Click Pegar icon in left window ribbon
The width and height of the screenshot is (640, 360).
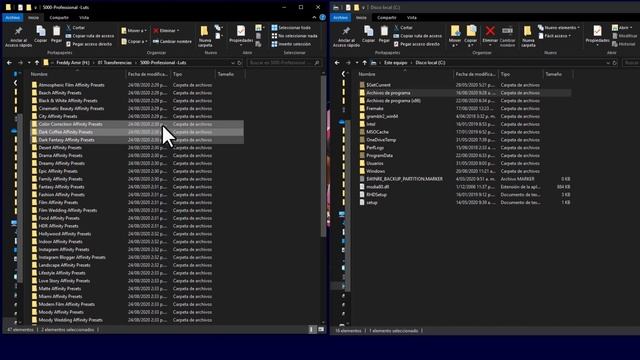pos(56,34)
